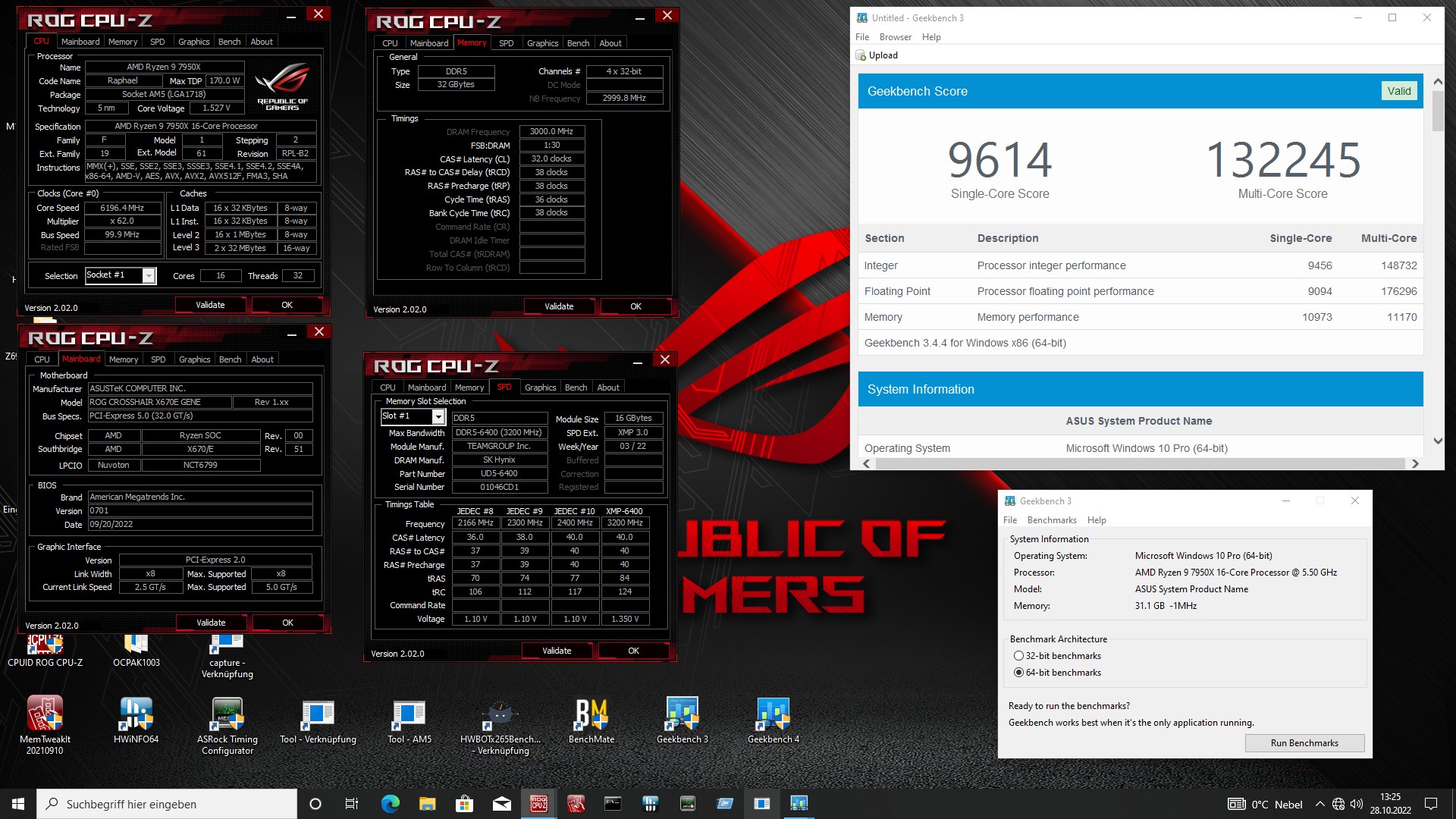Open SPD tab in CPU window
The image size is (1456, 819).
[x=157, y=42]
